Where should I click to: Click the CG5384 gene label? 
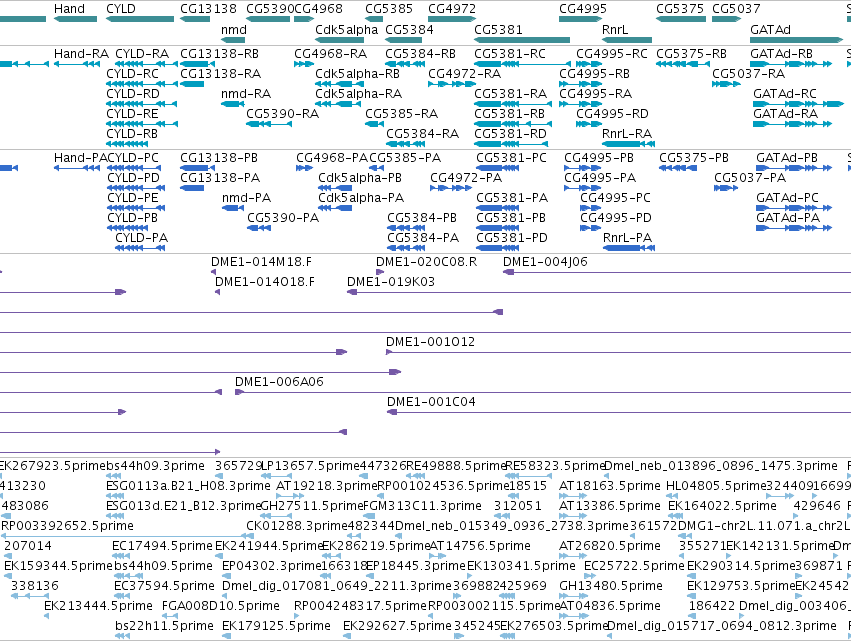pyautogui.click(x=409, y=30)
